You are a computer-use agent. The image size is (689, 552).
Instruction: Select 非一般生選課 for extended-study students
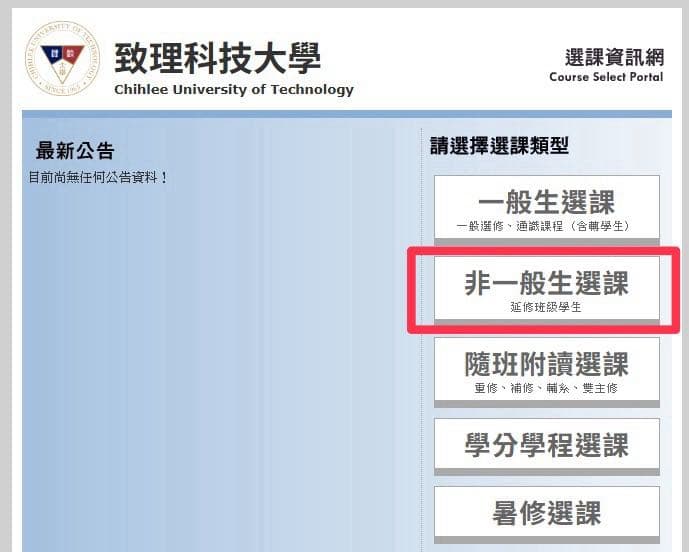pos(547,291)
